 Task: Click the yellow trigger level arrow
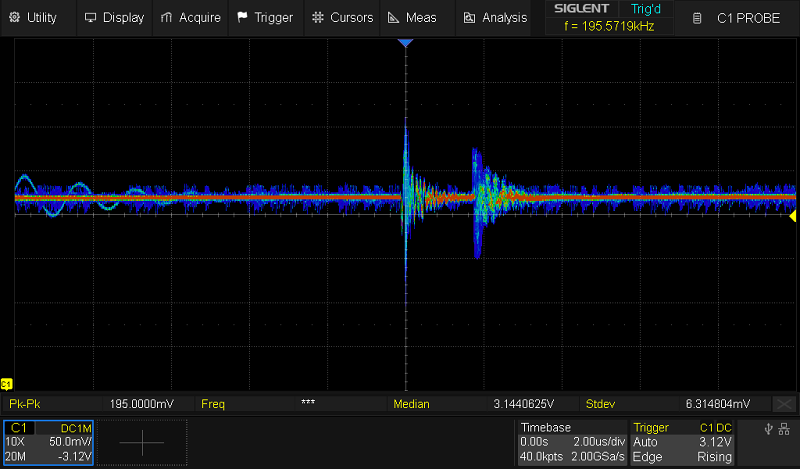[x=793, y=216]
